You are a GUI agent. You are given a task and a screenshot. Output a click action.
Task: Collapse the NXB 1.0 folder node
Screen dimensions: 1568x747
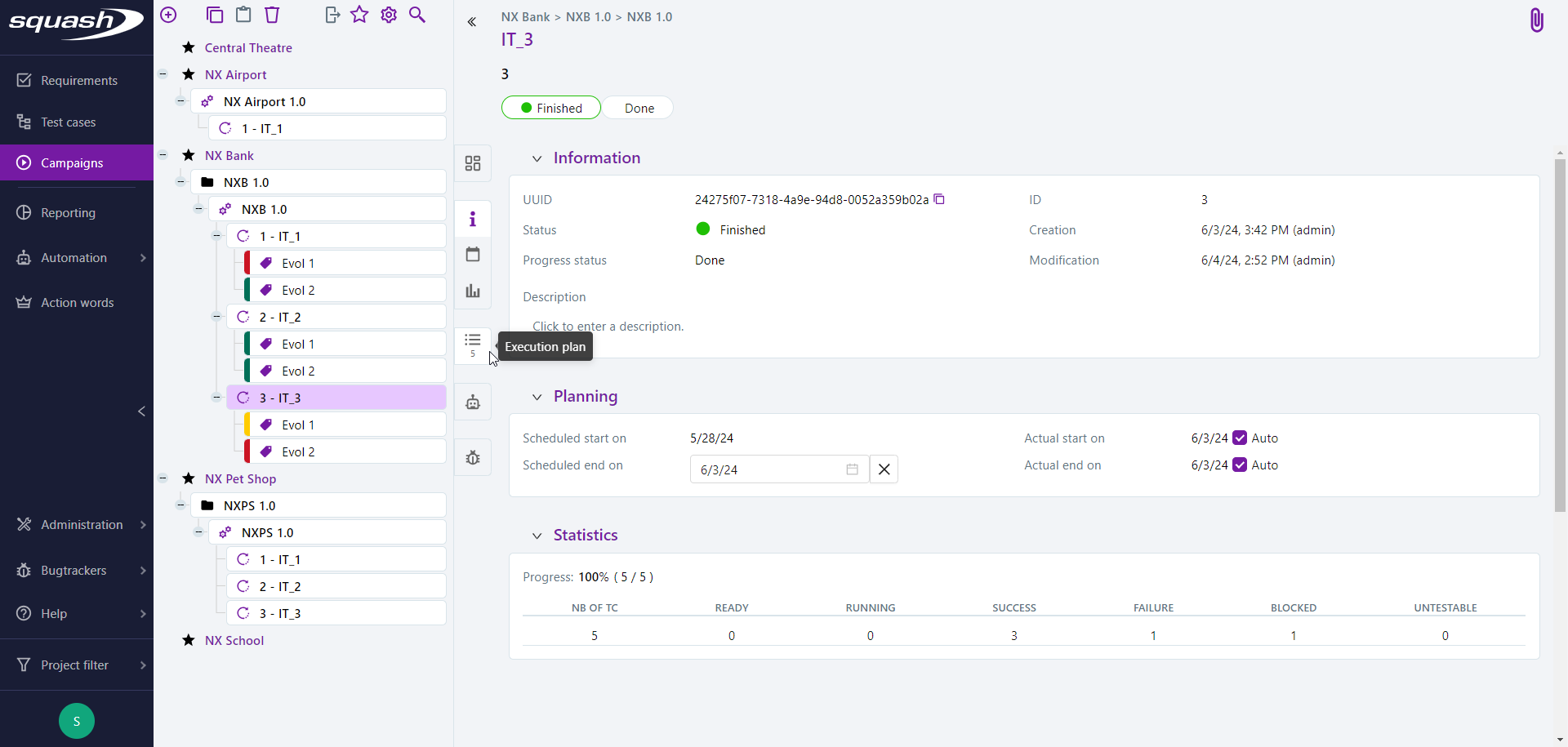click(180, 182)
